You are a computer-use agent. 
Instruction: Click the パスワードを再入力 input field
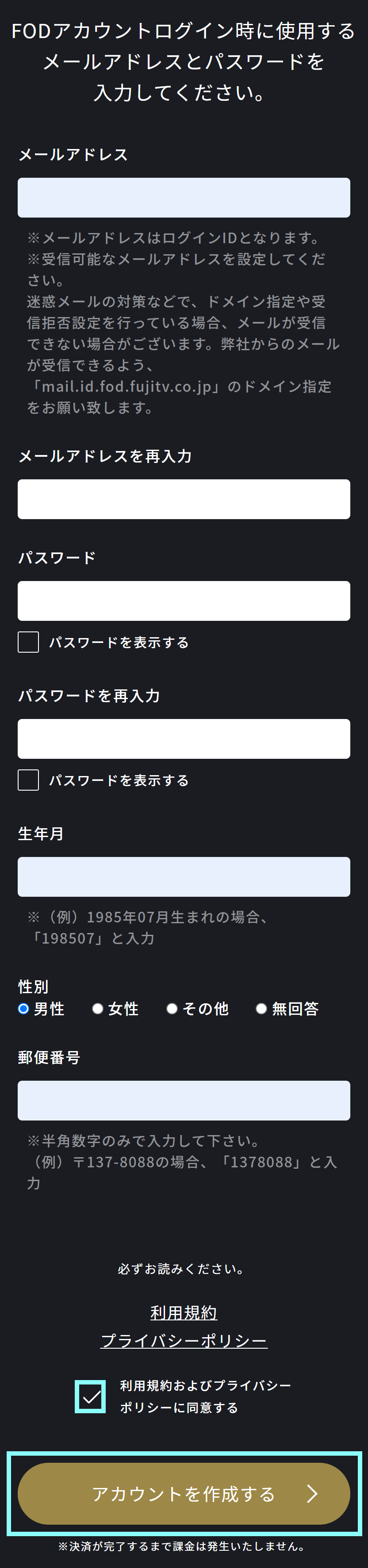point(184,739)
